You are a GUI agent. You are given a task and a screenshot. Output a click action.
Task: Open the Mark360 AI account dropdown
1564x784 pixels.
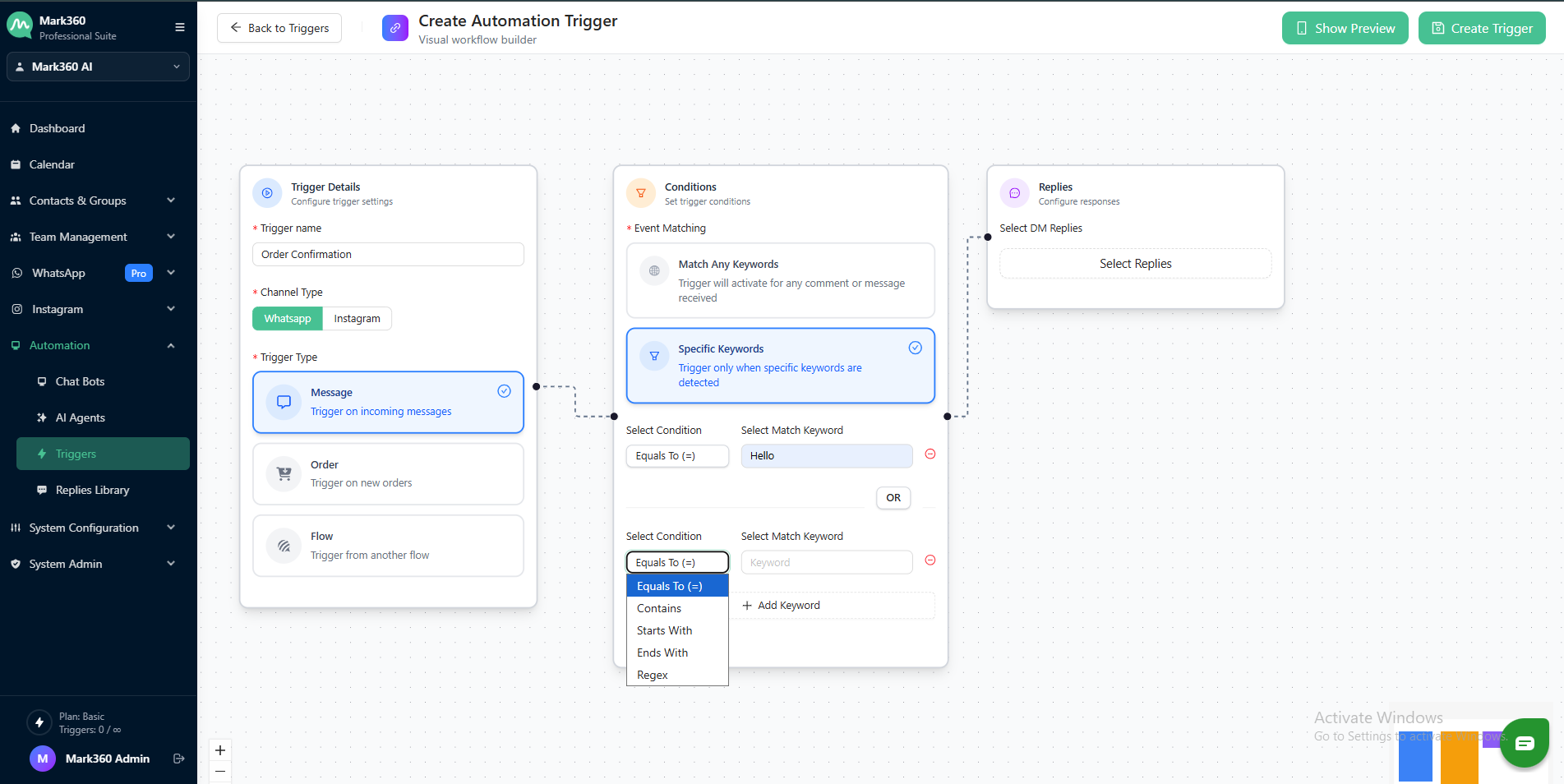tap(98, 67)
